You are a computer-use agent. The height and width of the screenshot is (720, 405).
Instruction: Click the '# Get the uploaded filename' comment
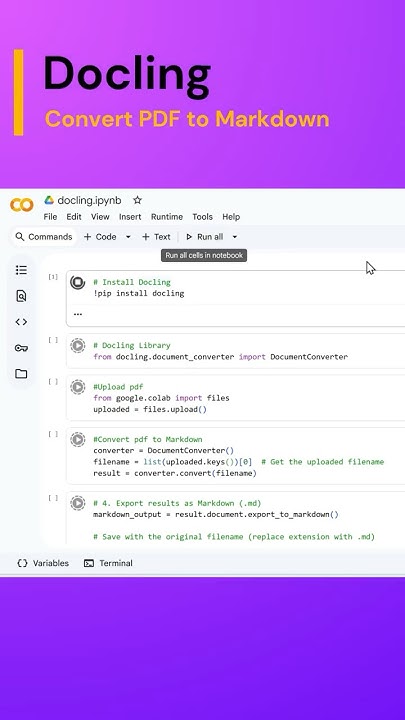point(322,461)
